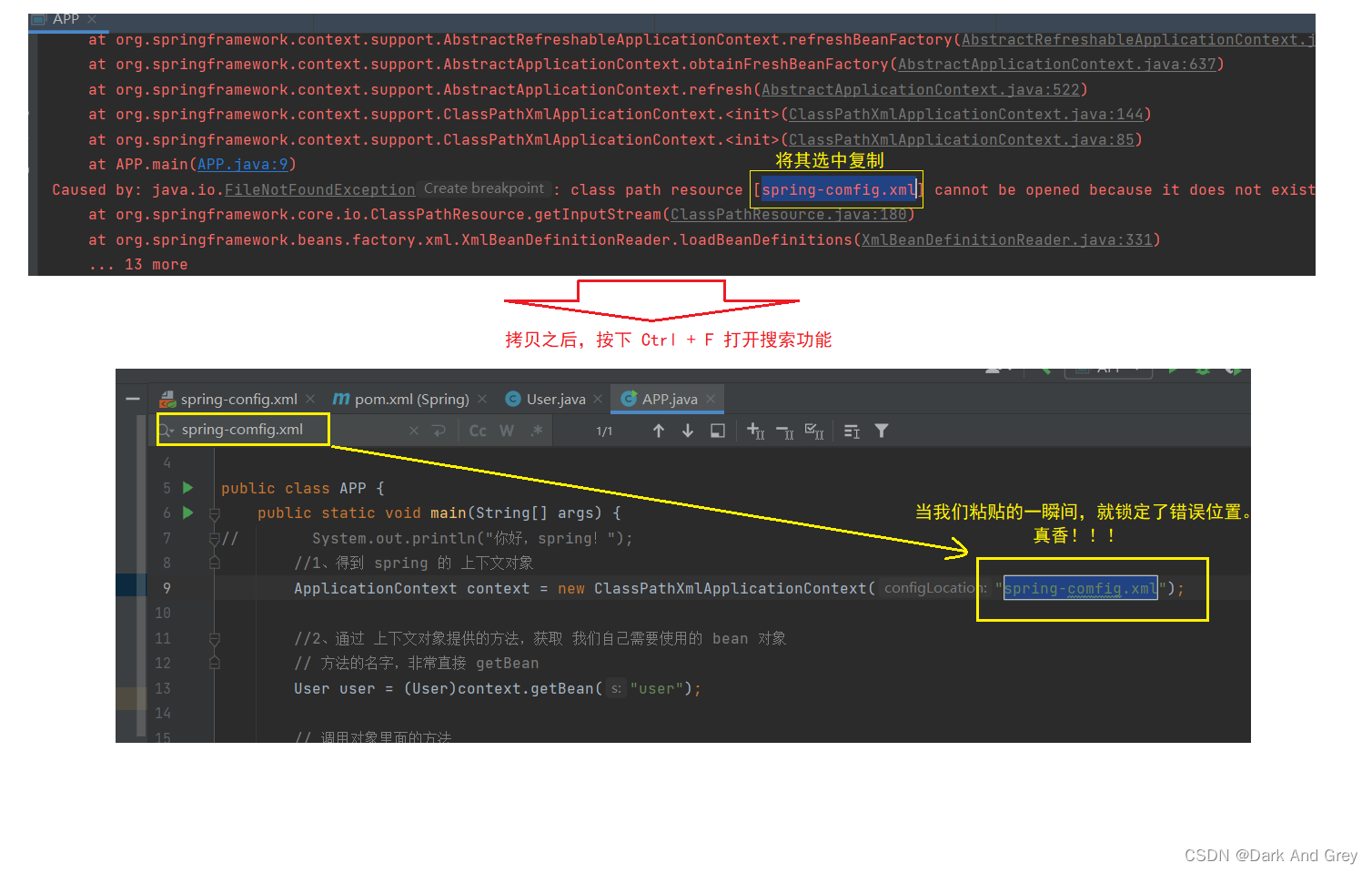Open the AbstractApplicationContext.java:522 link
Image resolution: width=1372 pixels, height=873 pixels.
[920, 90]
